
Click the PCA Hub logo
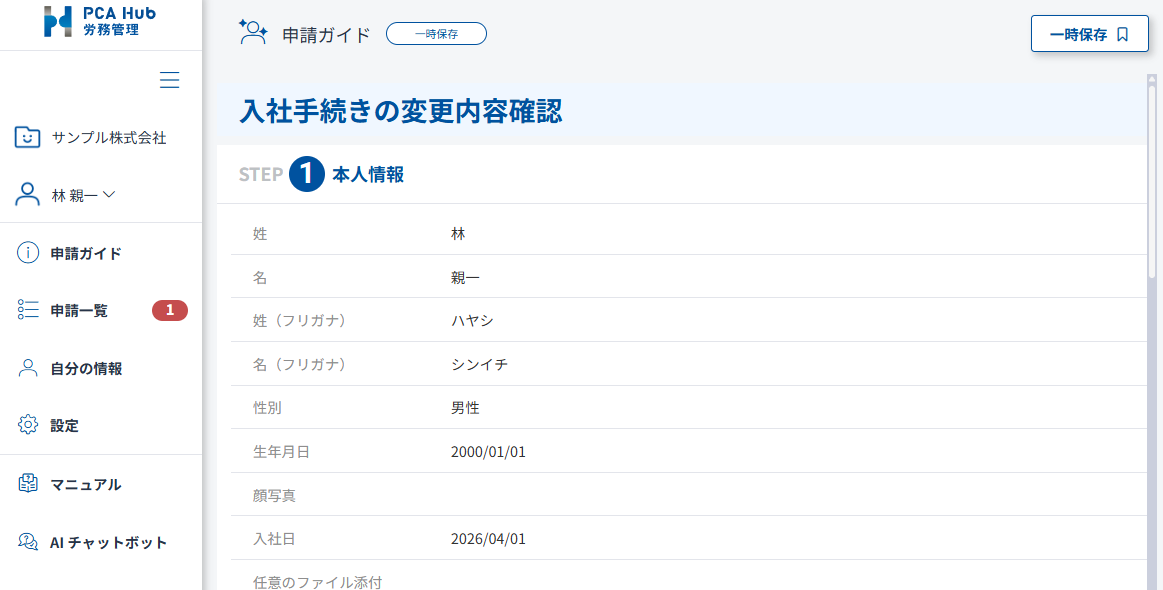click(100, 22)
